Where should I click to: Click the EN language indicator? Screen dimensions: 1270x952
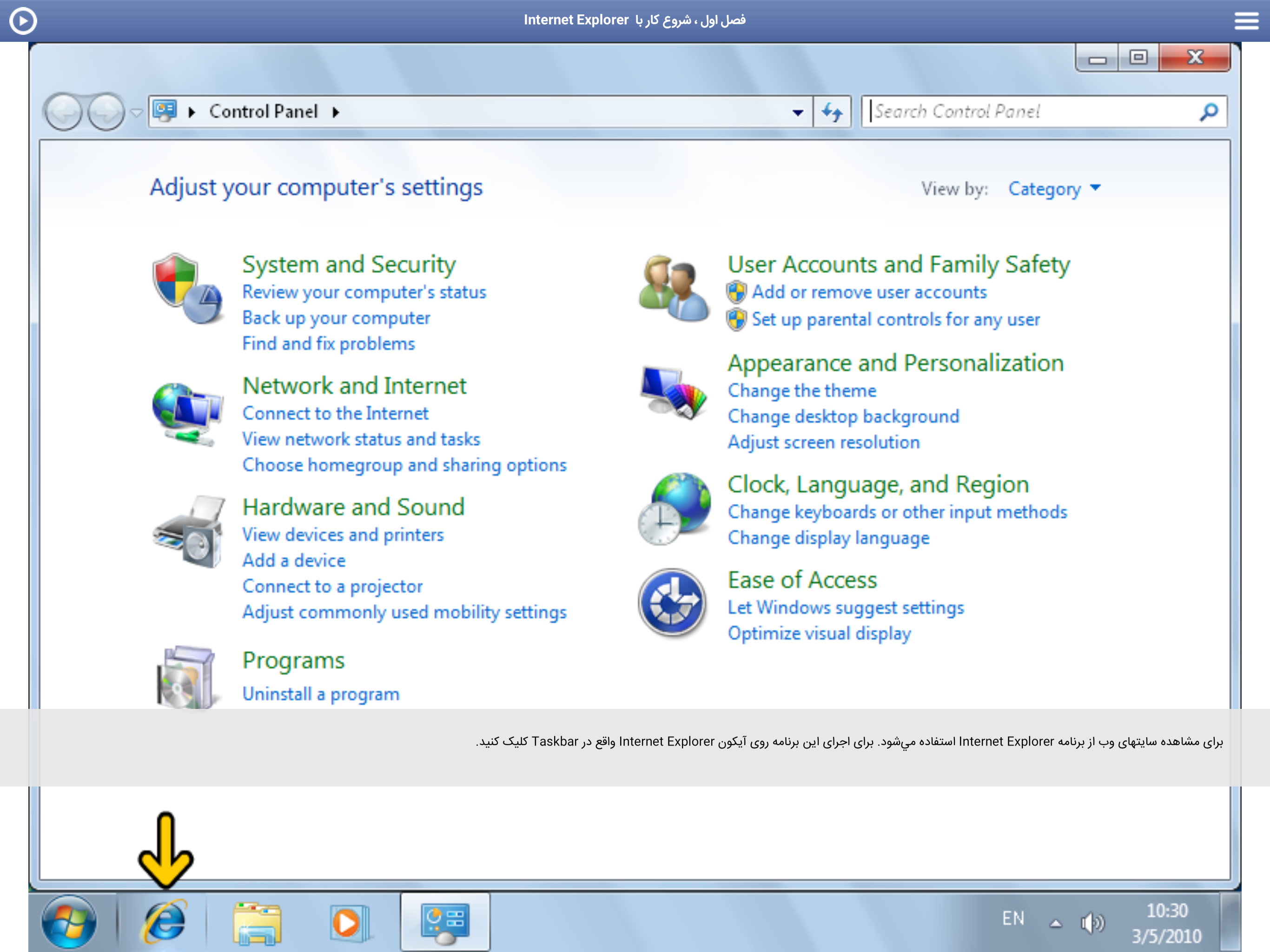[x=1013, y=918]
